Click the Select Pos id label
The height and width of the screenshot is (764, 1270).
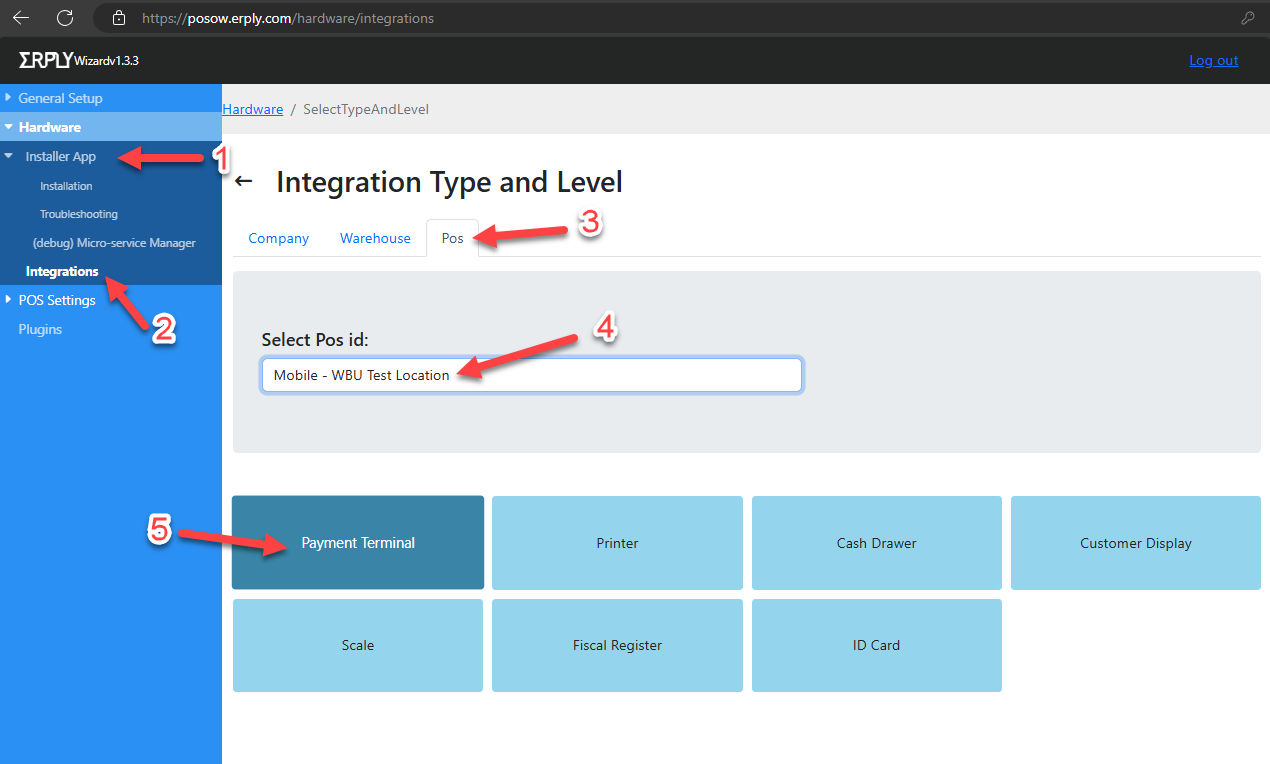[315, 340]
